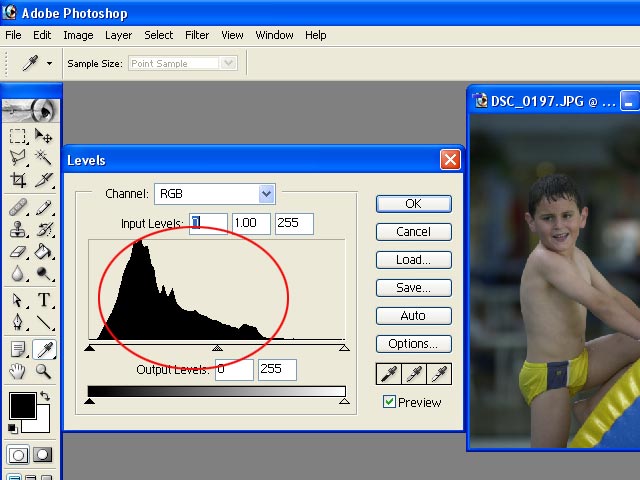Open the Sample Size dropdown
The image size is (640, 480).
coord(182,63)
